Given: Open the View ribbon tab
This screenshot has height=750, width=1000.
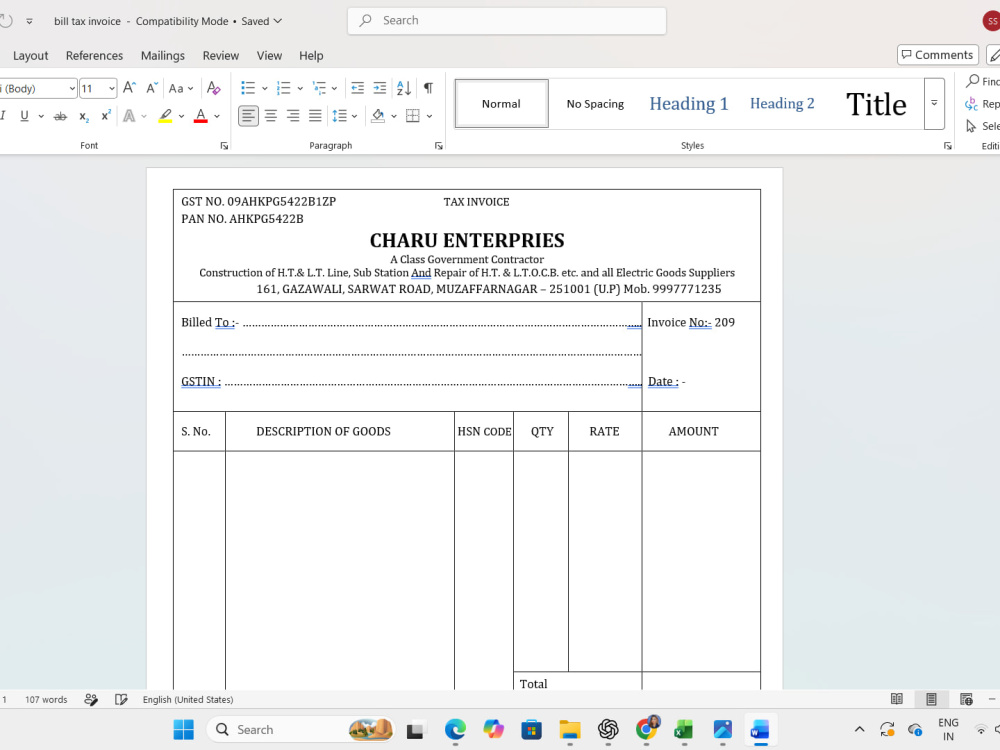Looking at the screenshot, I should pos(269,55).
